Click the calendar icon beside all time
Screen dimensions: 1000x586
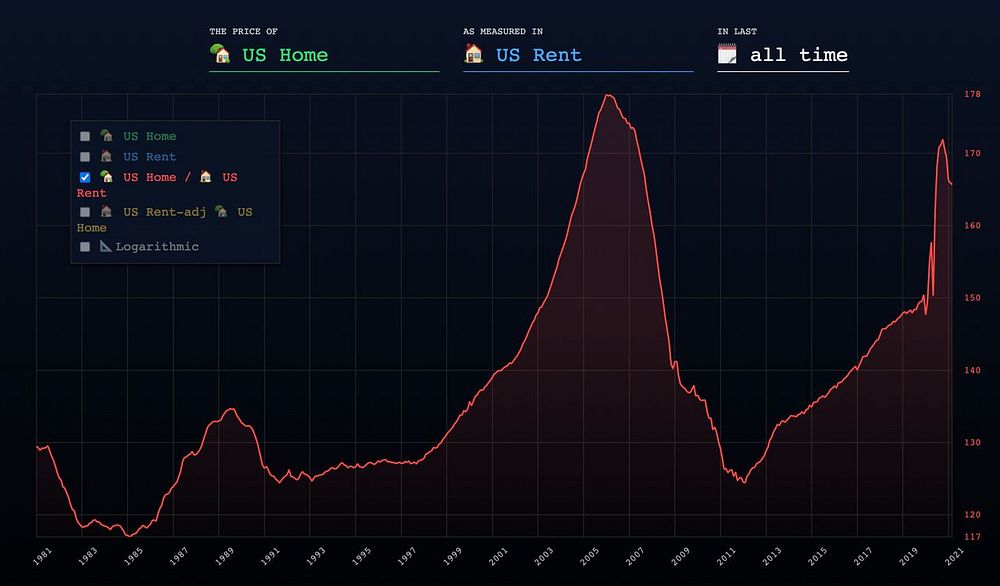[727, 54]
